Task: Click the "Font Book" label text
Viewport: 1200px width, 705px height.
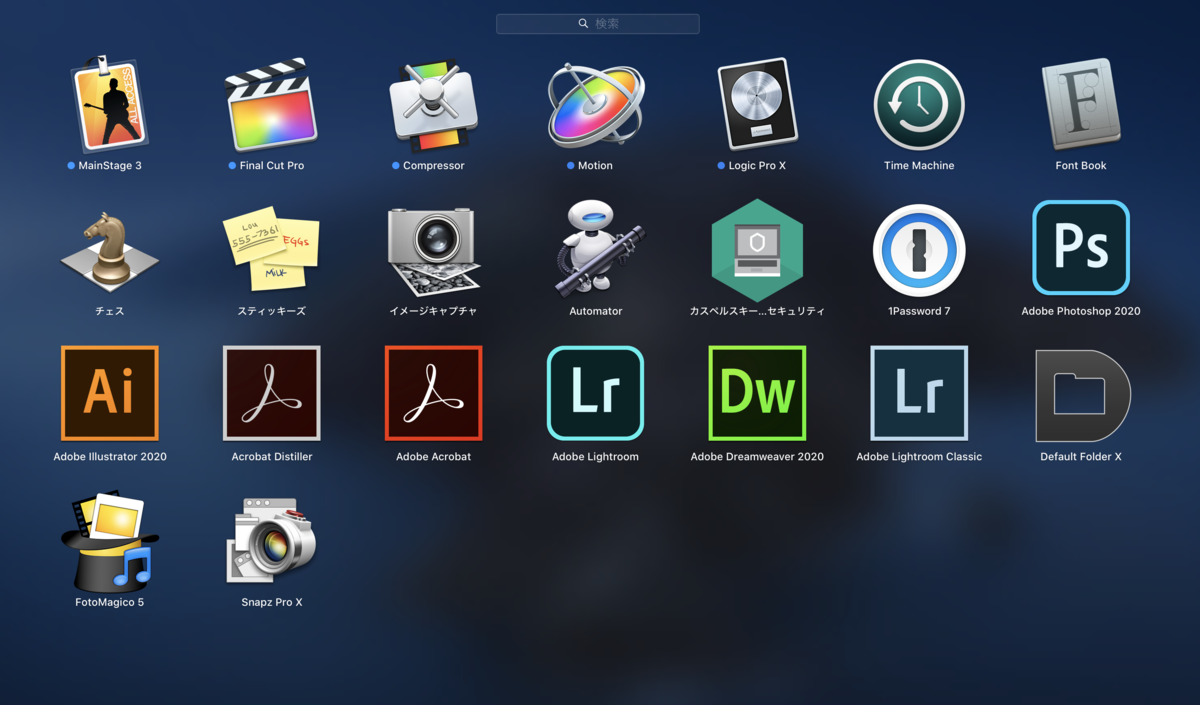Action: point(1081,166)
